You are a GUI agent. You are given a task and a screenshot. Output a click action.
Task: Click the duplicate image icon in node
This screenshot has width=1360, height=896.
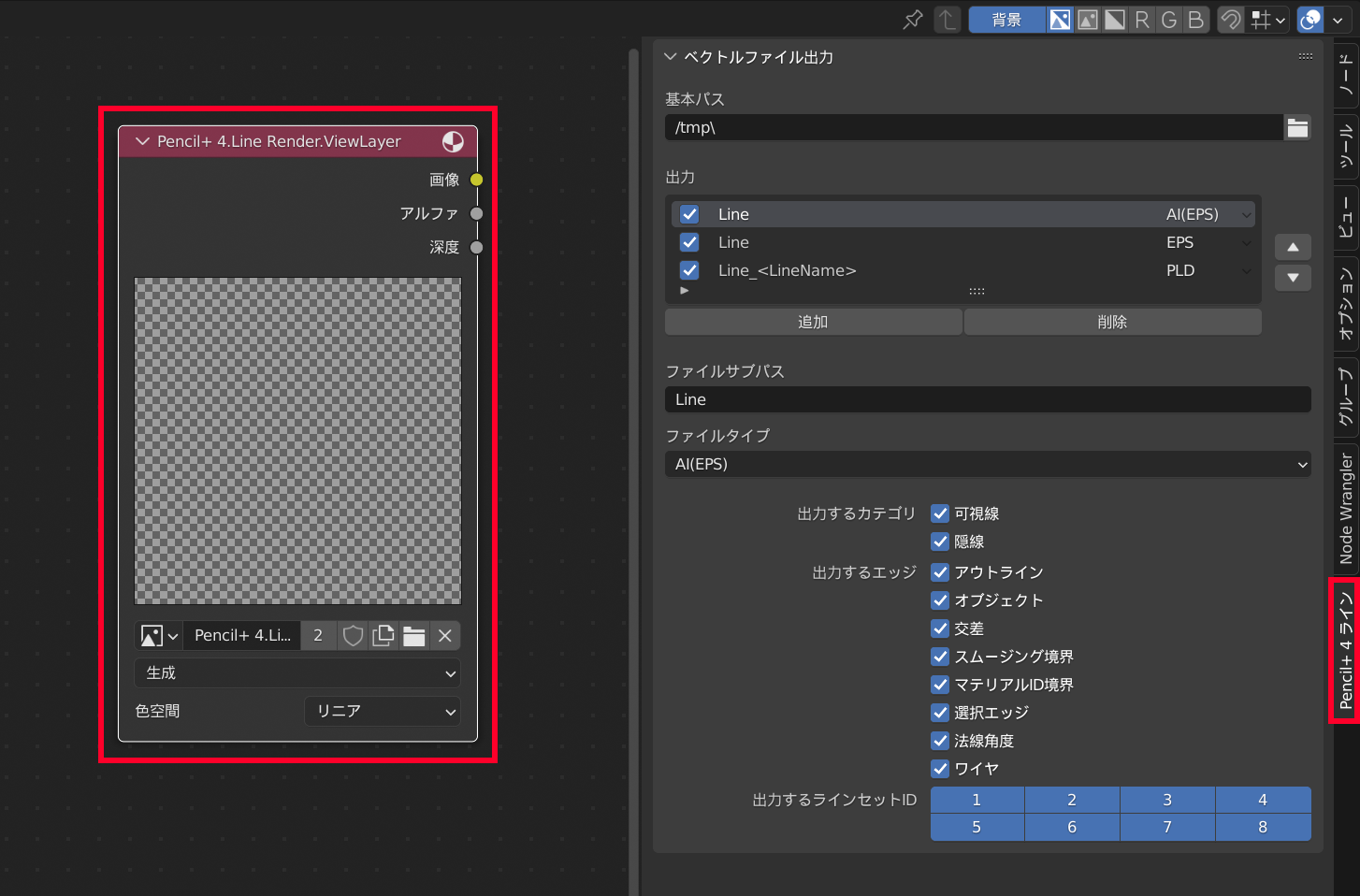383,636
